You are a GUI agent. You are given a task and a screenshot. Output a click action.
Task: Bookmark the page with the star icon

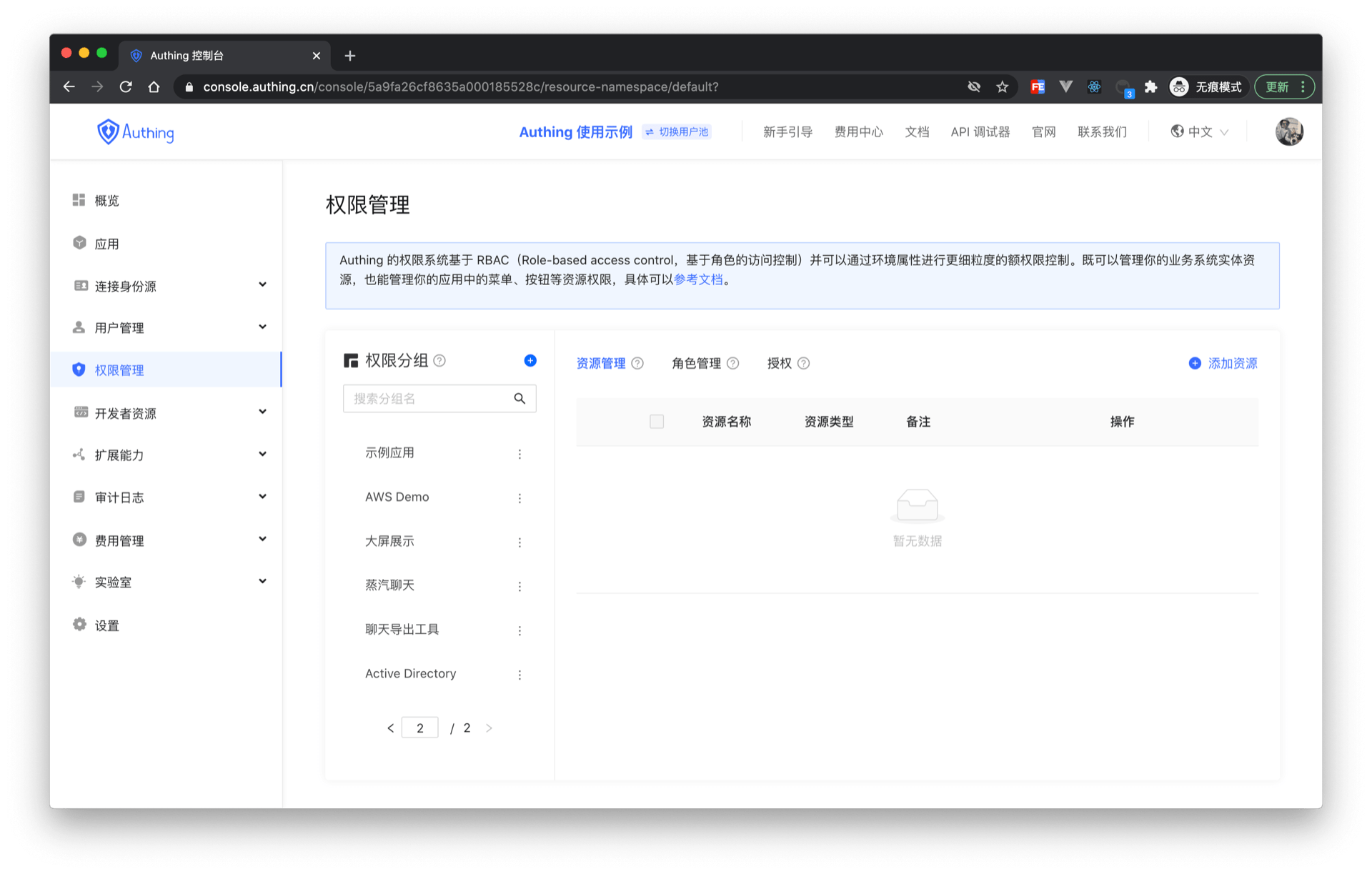[1002, 87]
